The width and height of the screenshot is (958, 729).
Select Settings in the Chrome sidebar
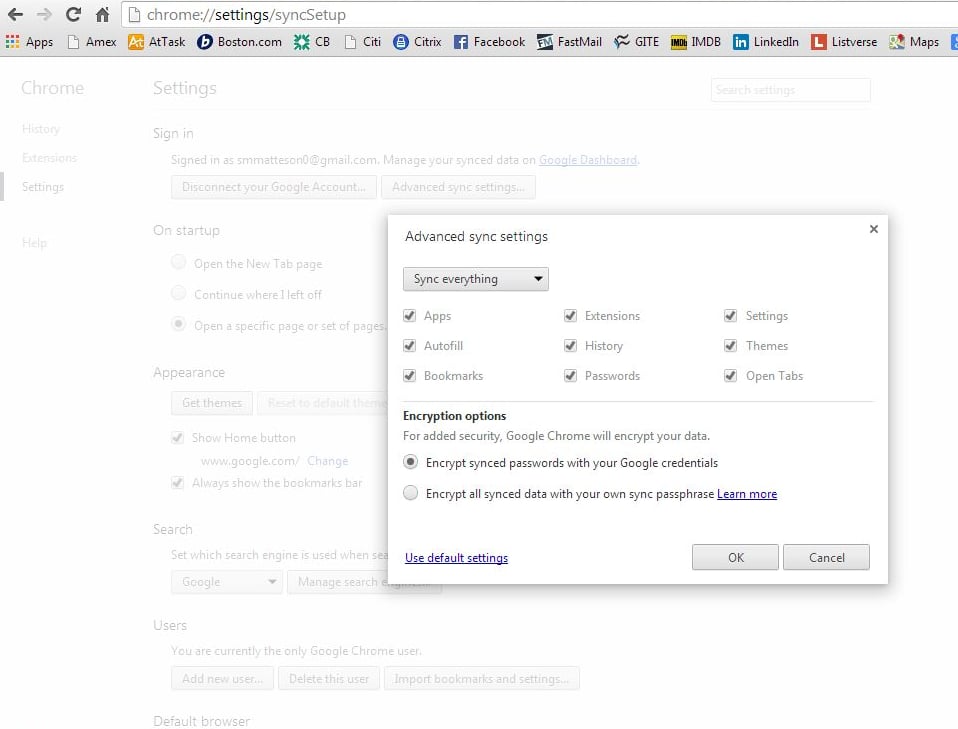pos(43,186)
